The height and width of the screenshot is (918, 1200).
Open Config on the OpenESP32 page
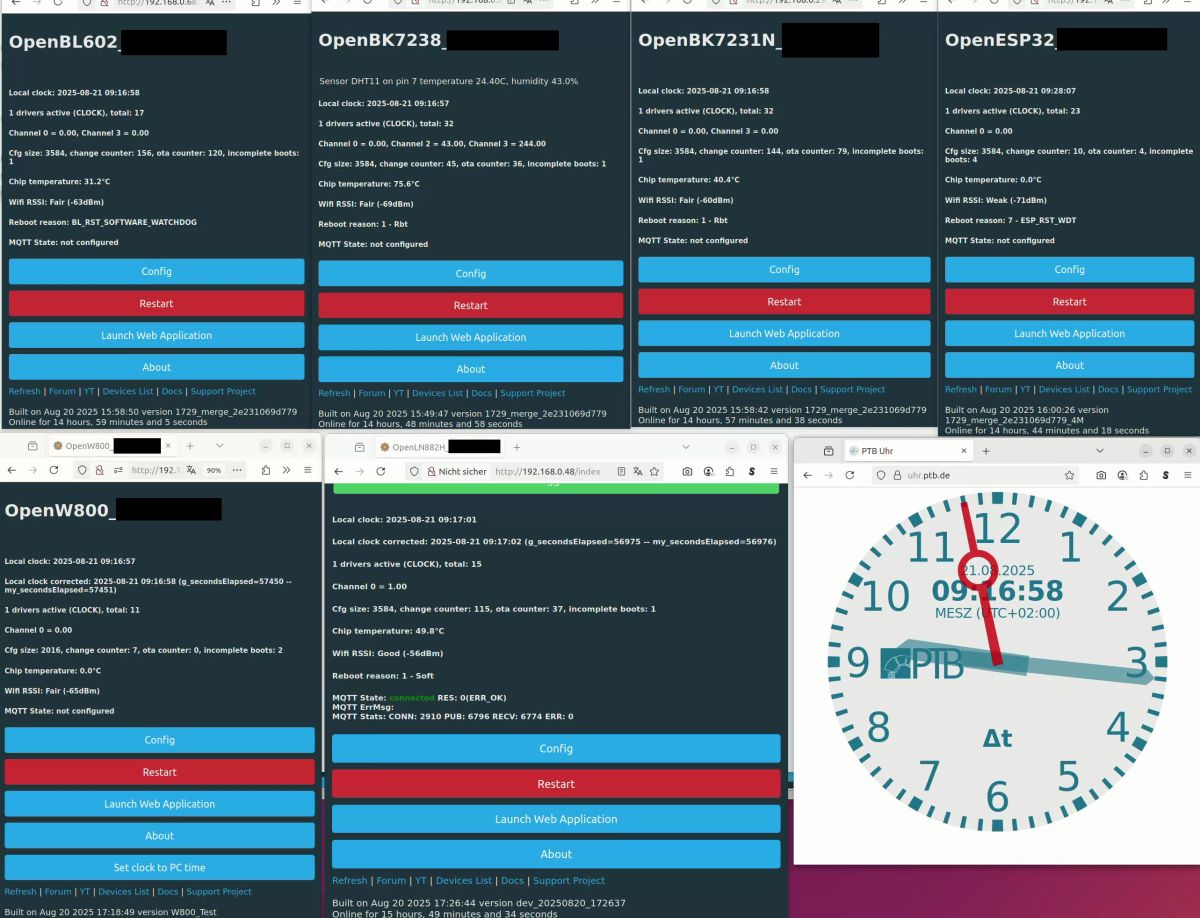click(x=1069, y=269)
